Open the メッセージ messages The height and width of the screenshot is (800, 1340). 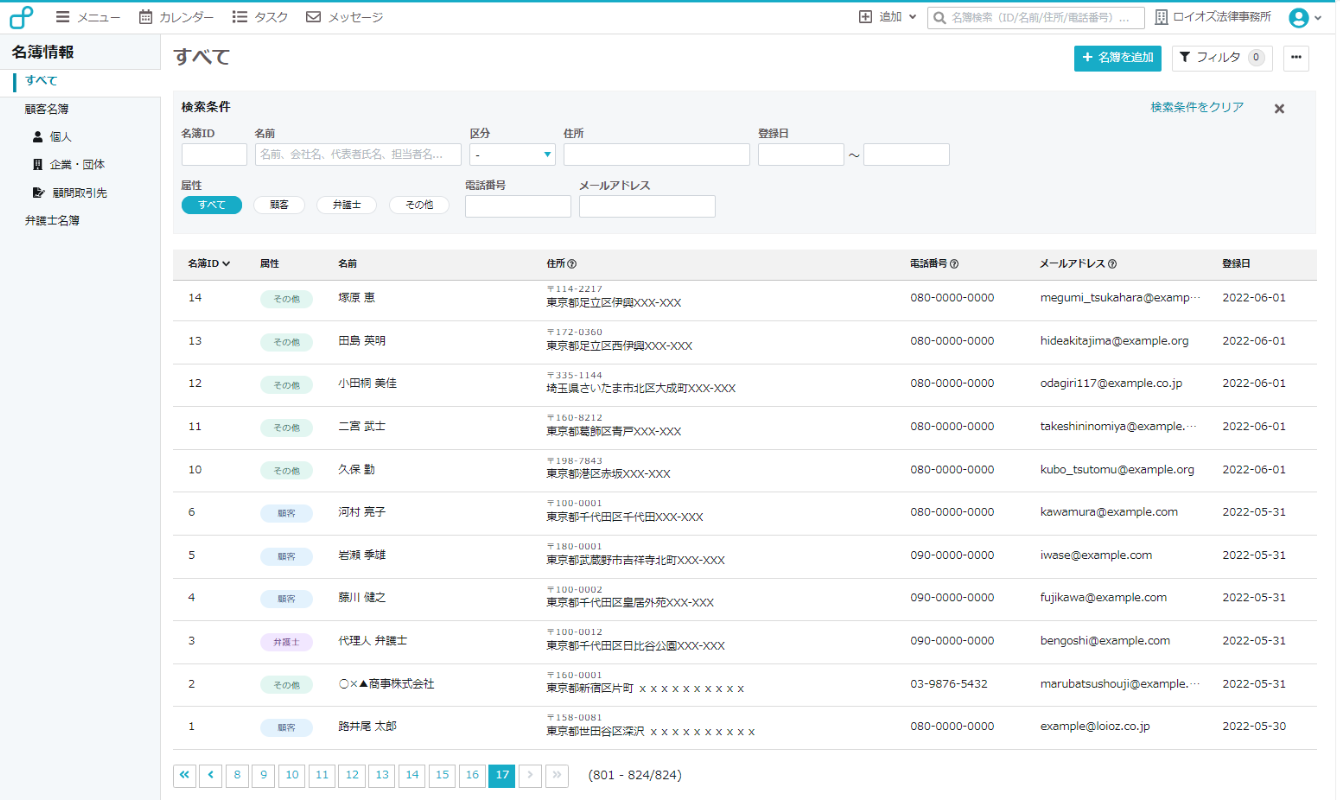click(x=344, y=17)
